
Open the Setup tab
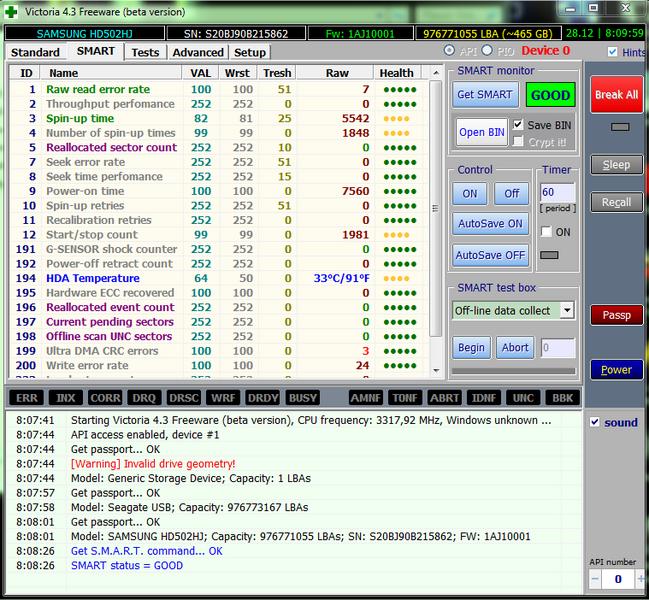(250, 53)
